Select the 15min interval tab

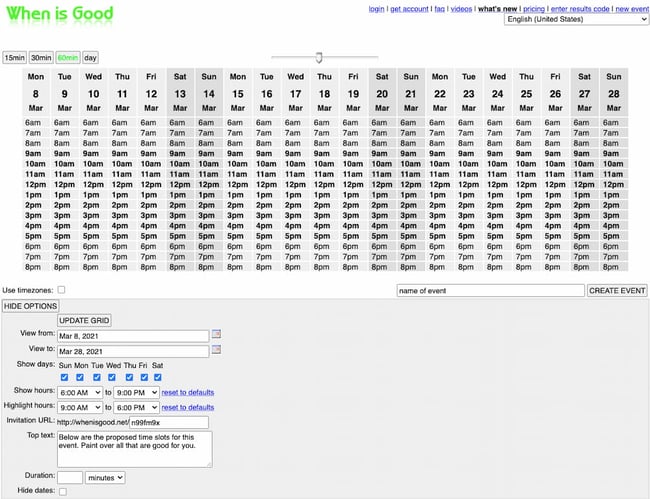[14, 58]
